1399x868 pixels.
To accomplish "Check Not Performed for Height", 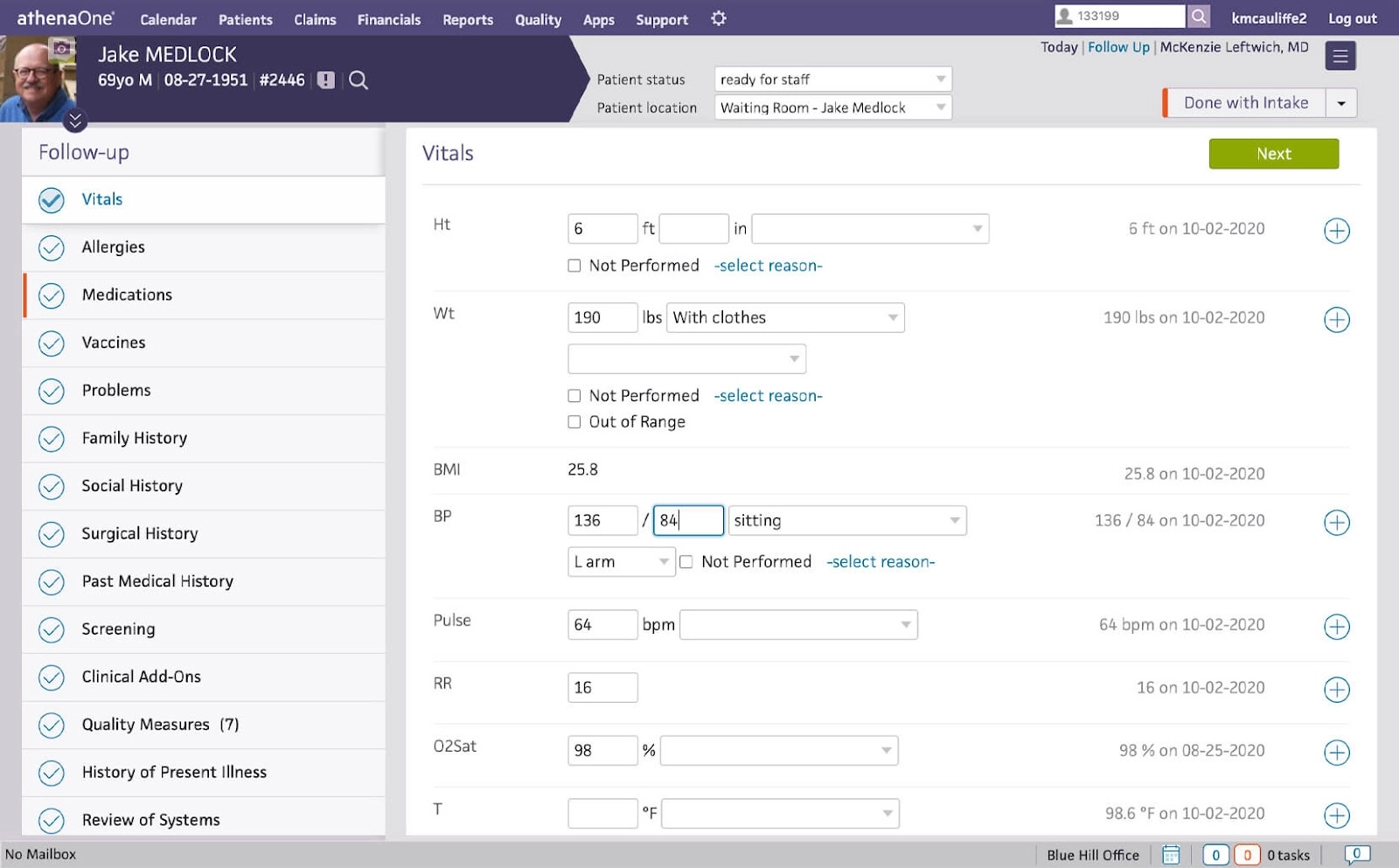I will [x=574, y=265].
